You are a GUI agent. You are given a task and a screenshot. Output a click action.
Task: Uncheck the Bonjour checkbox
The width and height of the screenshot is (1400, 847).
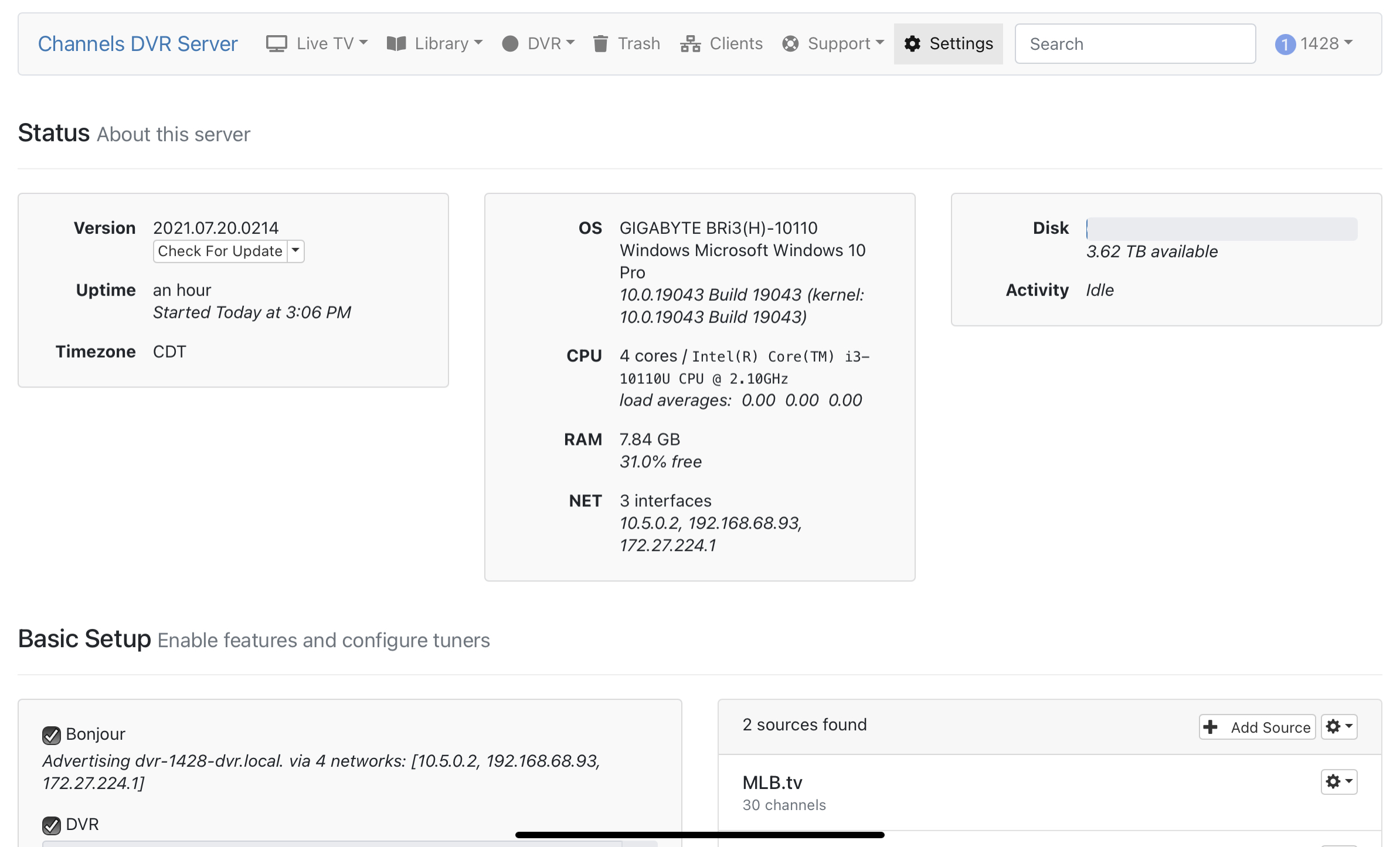coord(52,735)
